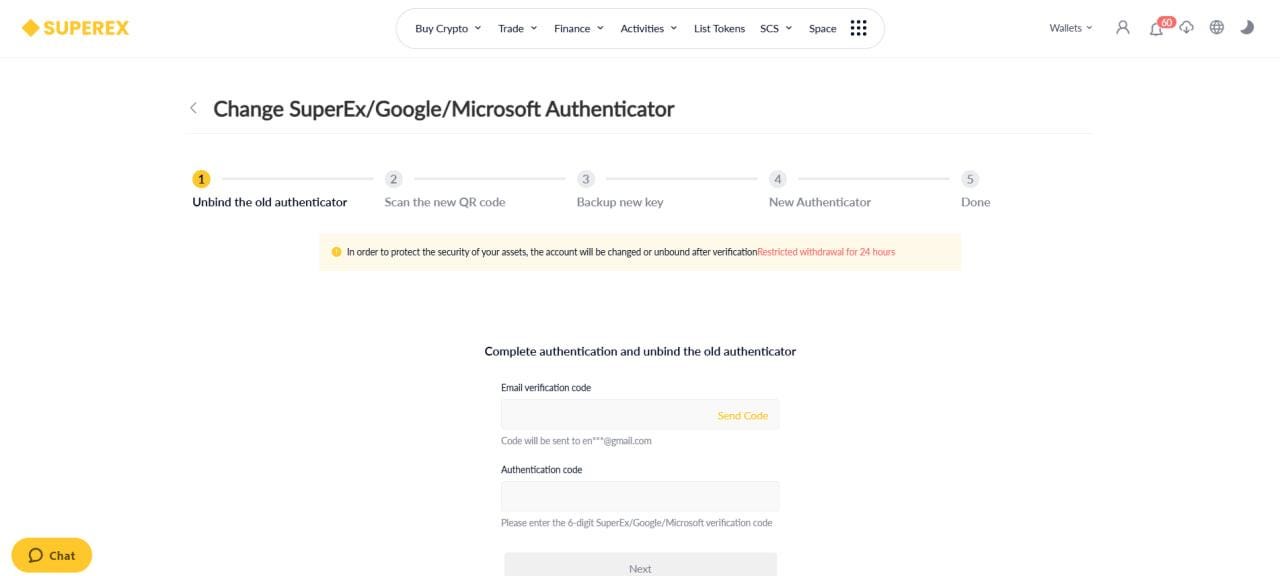Focus the Email verification code field
The image size is (1280, 576).
(x=640, y=415)
